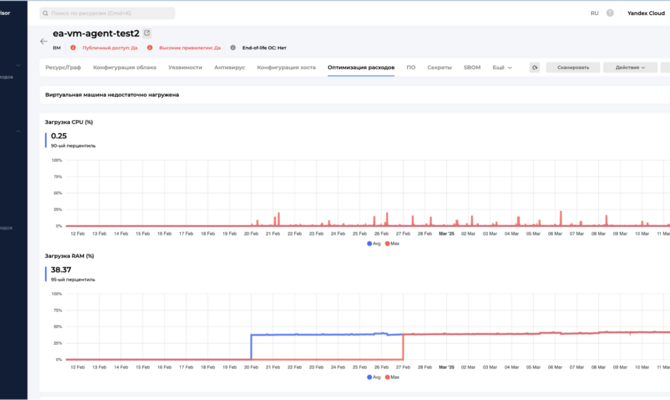This screenshot has height=400, width=670.
Task: Toggle Avg series in CPU chart legend
Action: [x=374, y=244]
